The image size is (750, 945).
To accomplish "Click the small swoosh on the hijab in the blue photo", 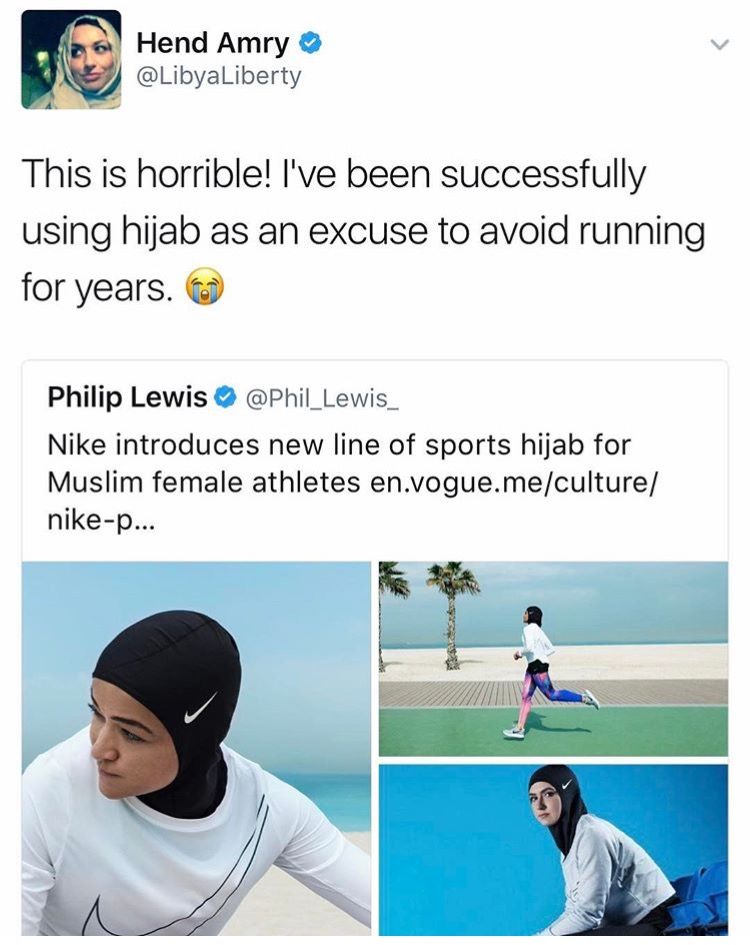I will coord(566,785).
